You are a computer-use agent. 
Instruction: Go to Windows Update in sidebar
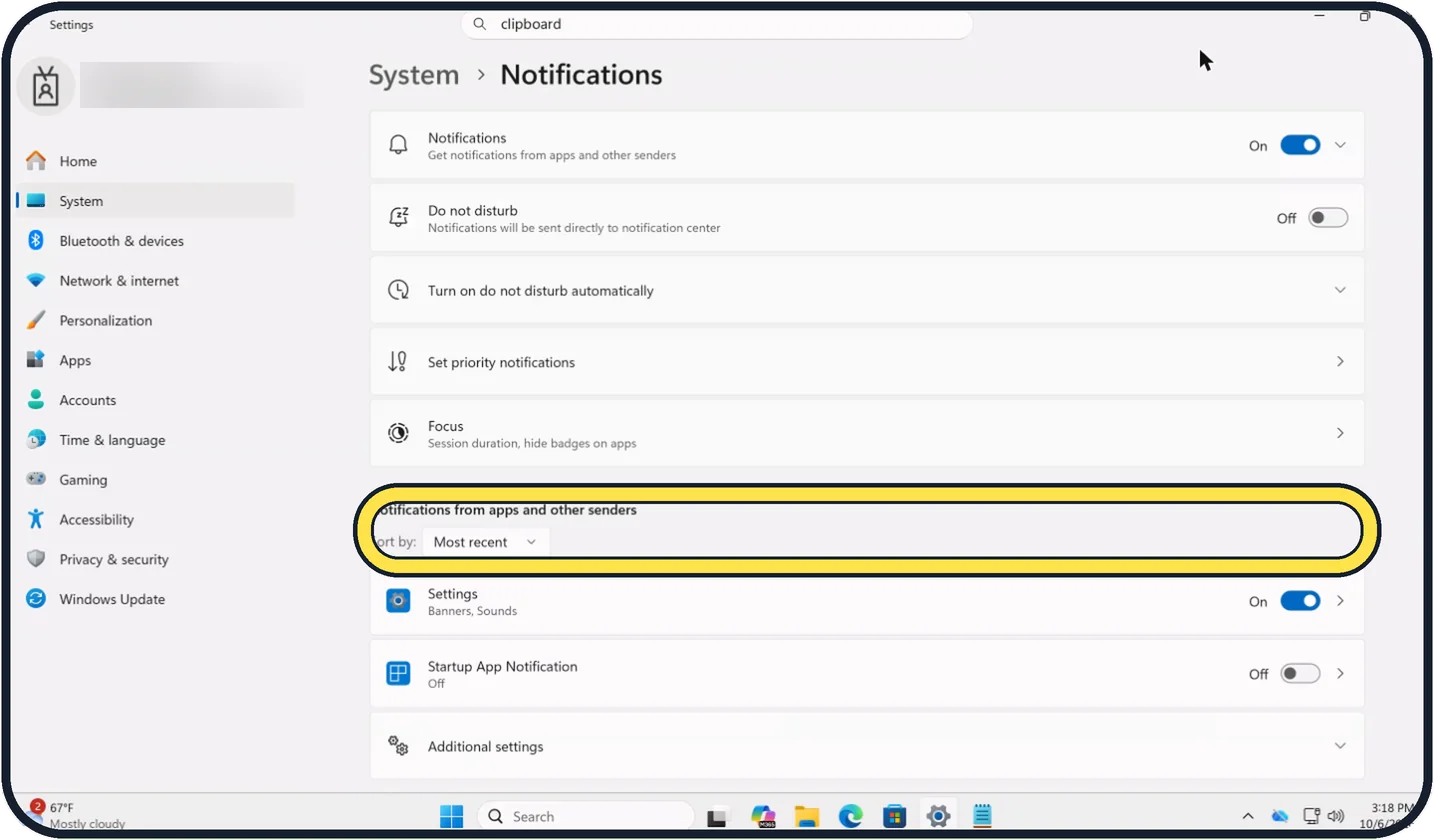click(156, 599)
